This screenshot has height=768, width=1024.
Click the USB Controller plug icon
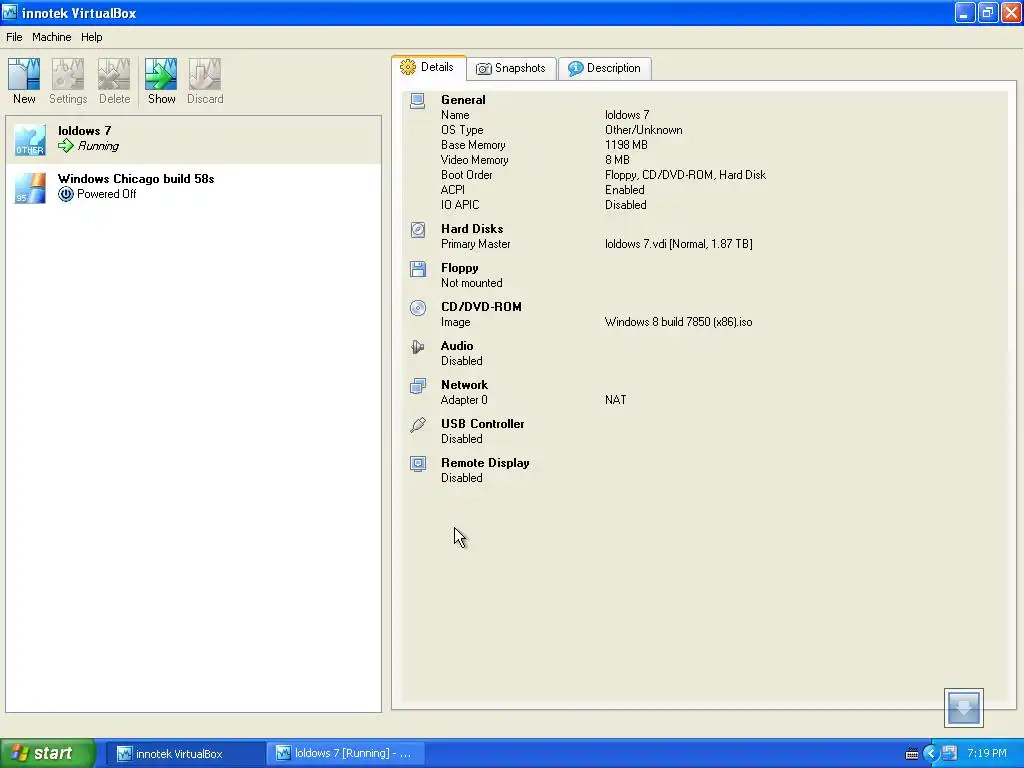tap(418, 425)
